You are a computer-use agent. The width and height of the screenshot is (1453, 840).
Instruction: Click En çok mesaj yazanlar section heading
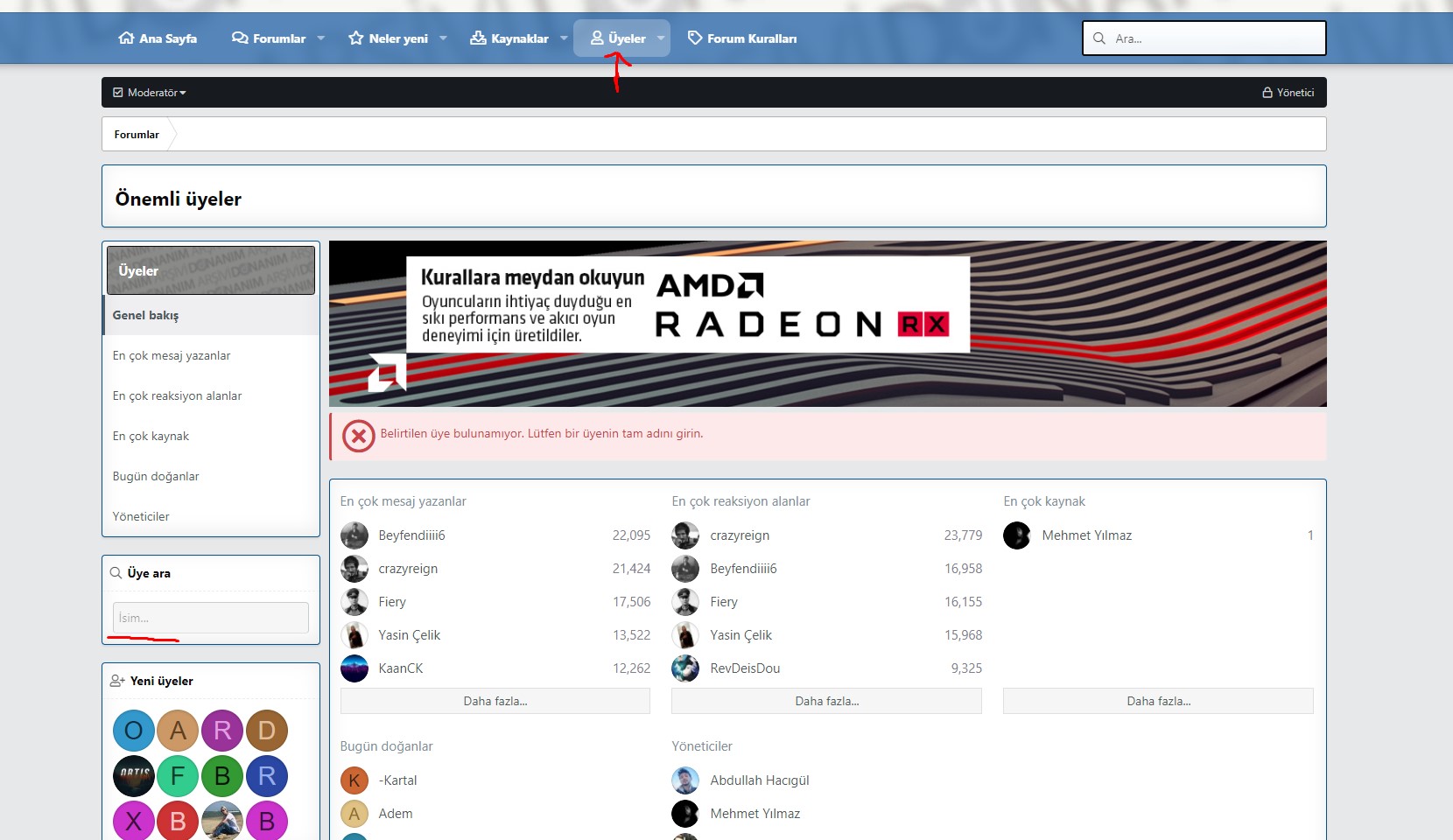pyautogui.click(x=404, y=501)
